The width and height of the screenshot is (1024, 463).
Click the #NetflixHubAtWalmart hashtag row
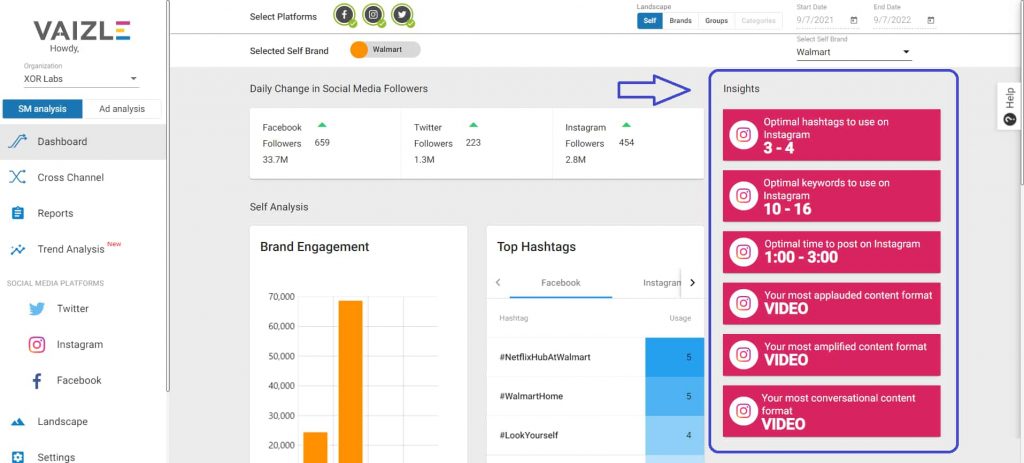click(596, 357)
